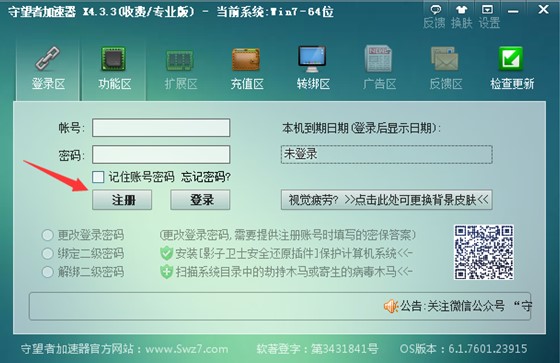Screen dimensions: 560x363
Task: Switch to the 功能区 chip tab
Action: click(114, 69)
